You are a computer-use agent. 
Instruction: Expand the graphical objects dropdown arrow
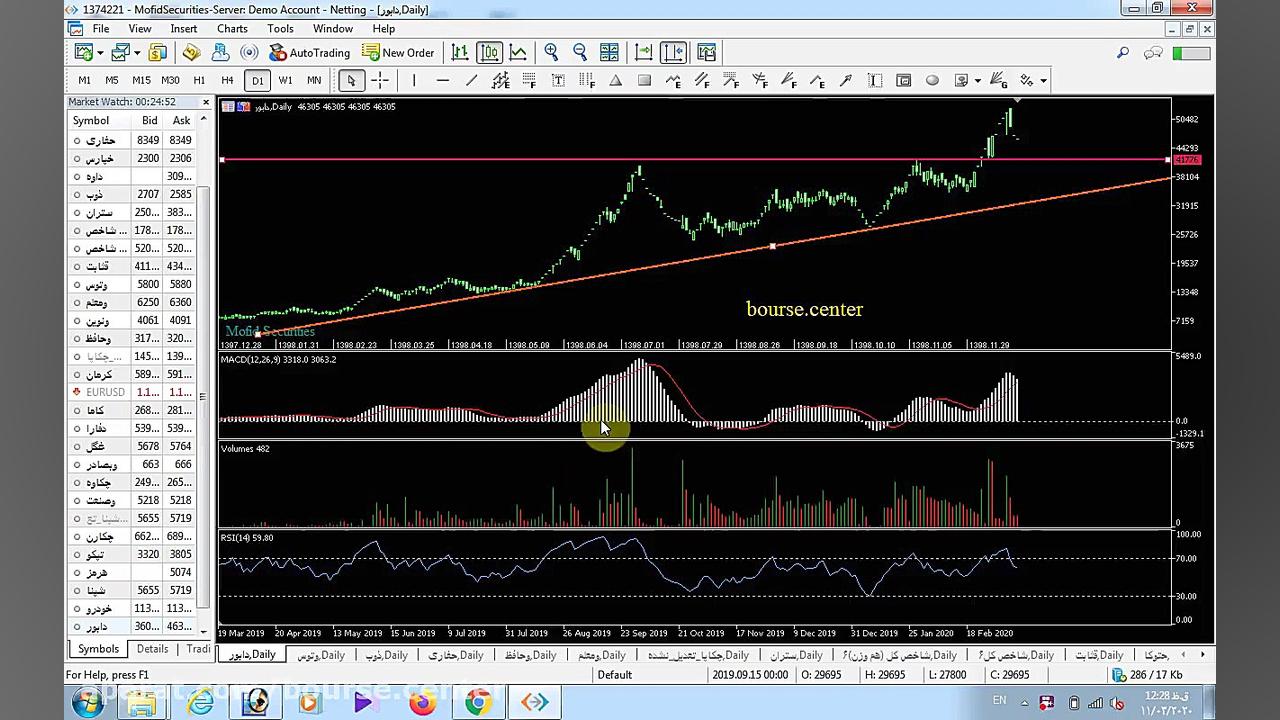coord(977,80)
